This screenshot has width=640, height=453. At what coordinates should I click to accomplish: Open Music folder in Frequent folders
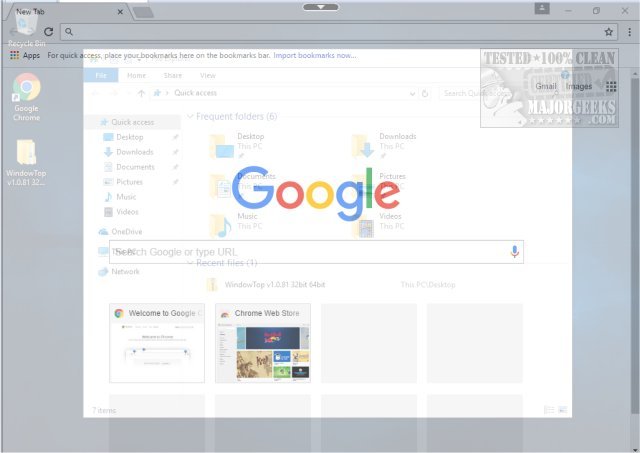(236, 225)
